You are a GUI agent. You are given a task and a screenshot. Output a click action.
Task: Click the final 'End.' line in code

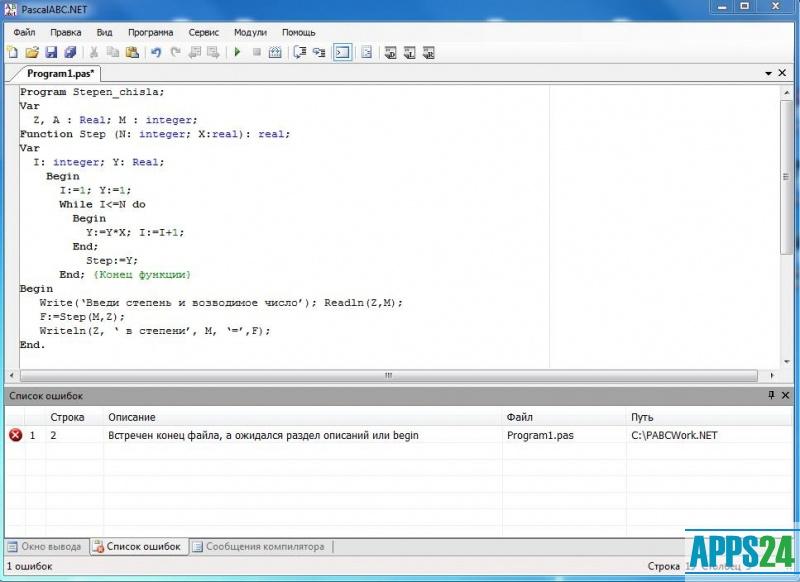point(32,345)
